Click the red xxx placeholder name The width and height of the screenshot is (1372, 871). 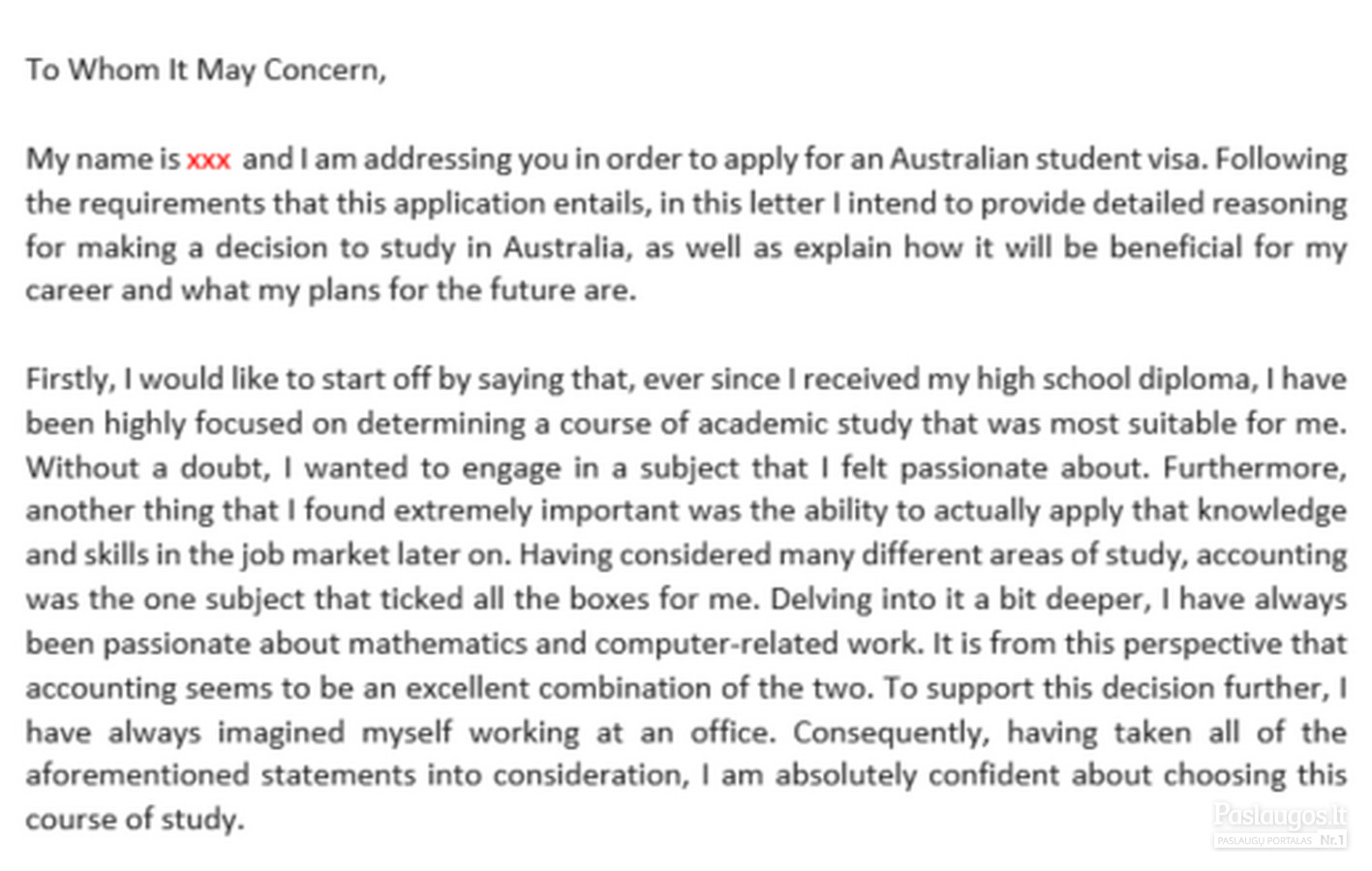point(208,159)
